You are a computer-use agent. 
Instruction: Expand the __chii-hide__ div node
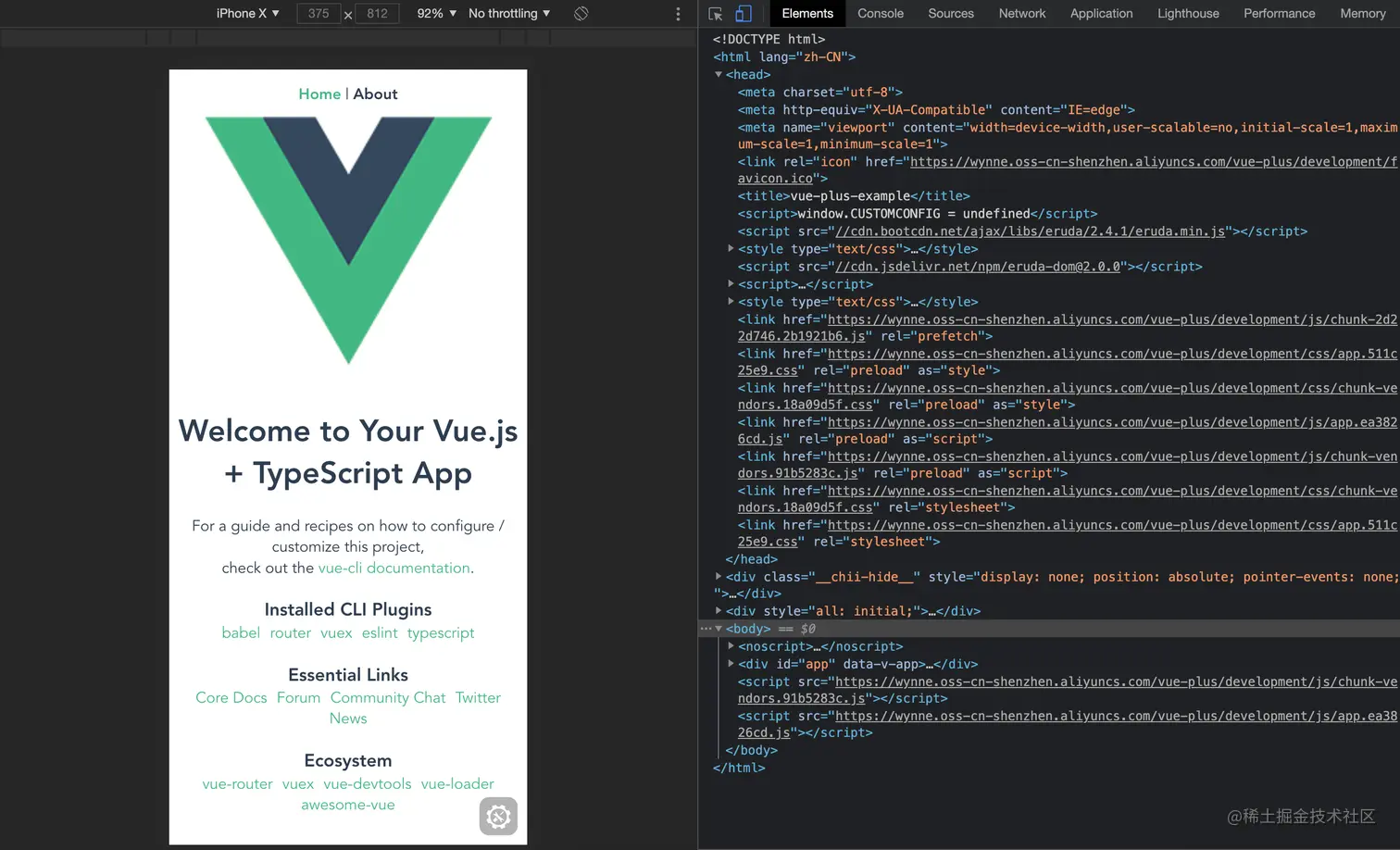pos(719,576)
